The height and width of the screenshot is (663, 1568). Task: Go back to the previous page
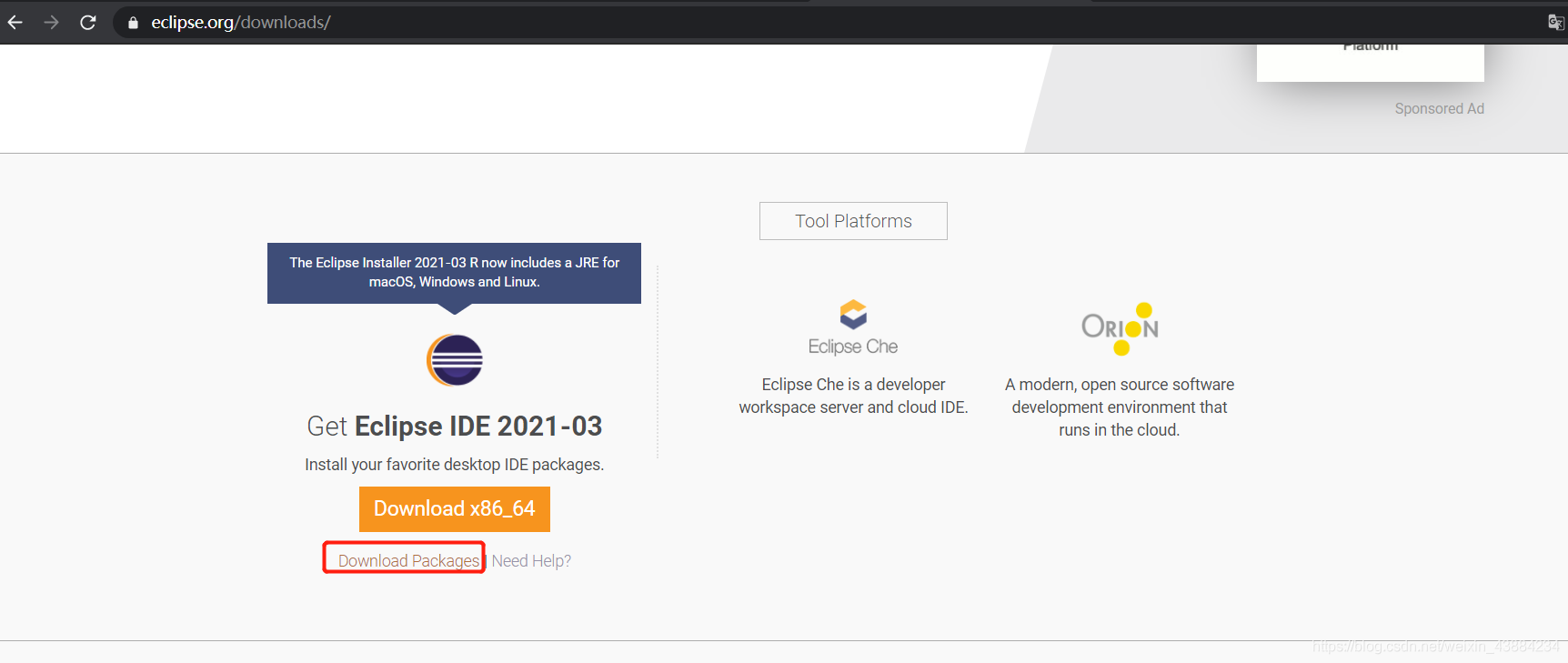tap(15, 22)
